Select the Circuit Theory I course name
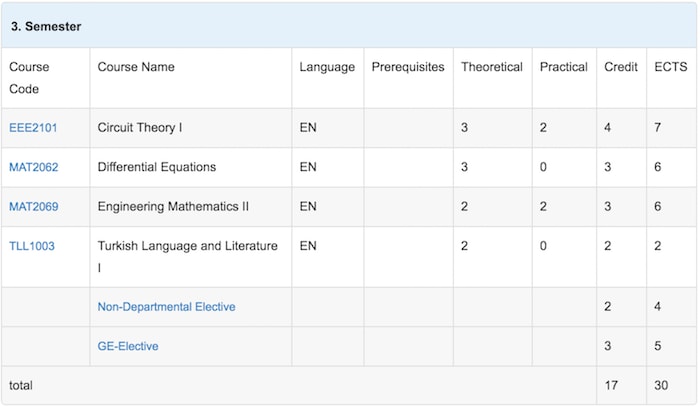The width and height of the screenshot is (700, 407). coord(140,128)
